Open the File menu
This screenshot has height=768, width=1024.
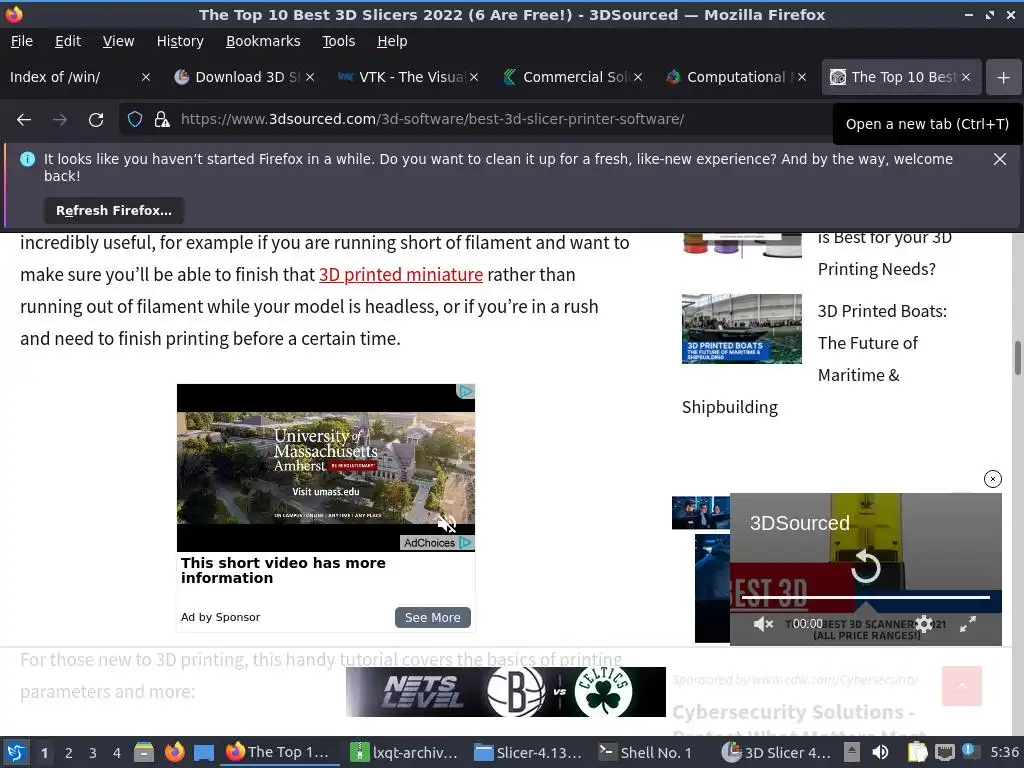tap(22, 41)
